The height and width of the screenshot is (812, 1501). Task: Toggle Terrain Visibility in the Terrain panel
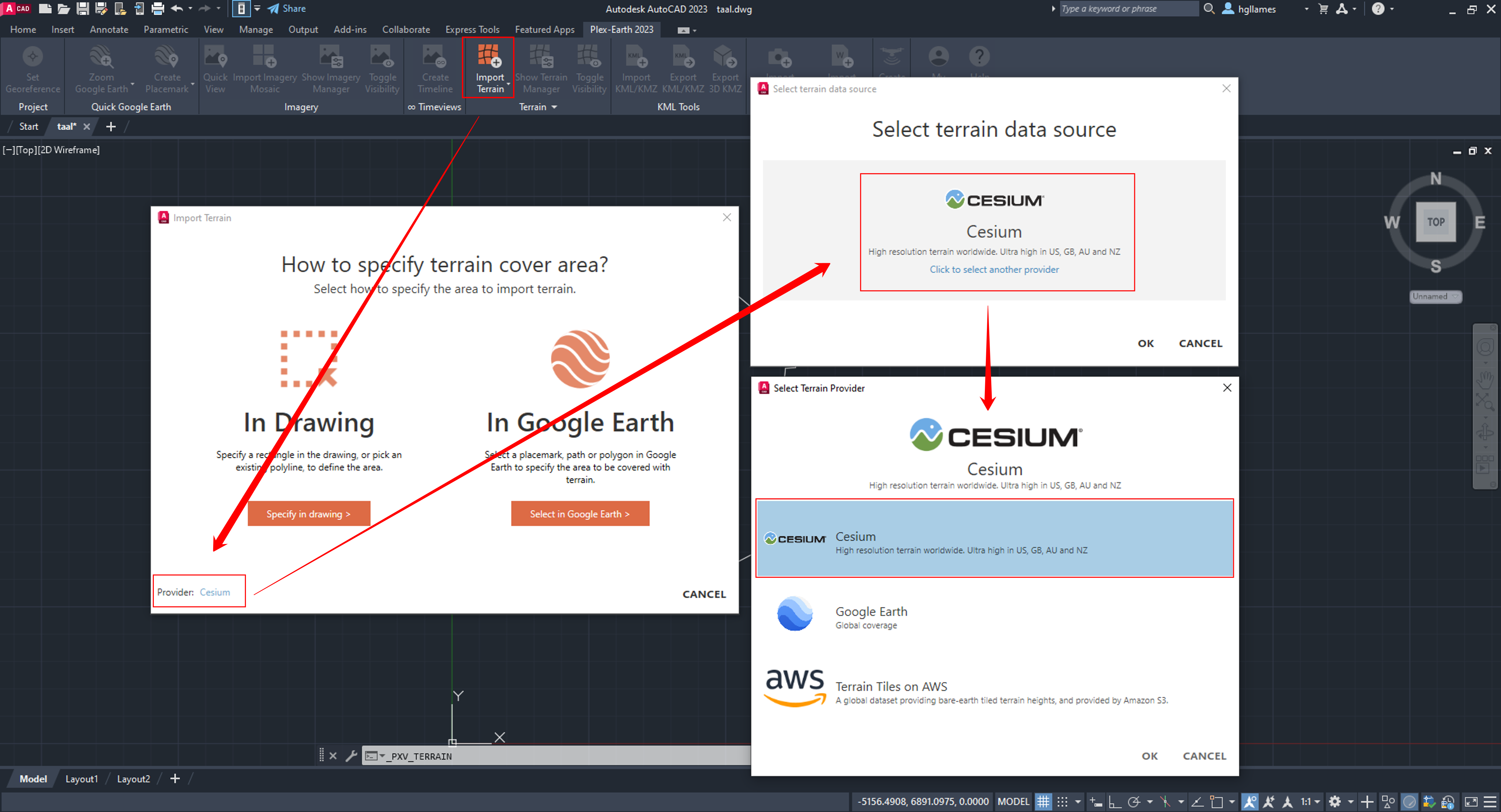point(589,69)
